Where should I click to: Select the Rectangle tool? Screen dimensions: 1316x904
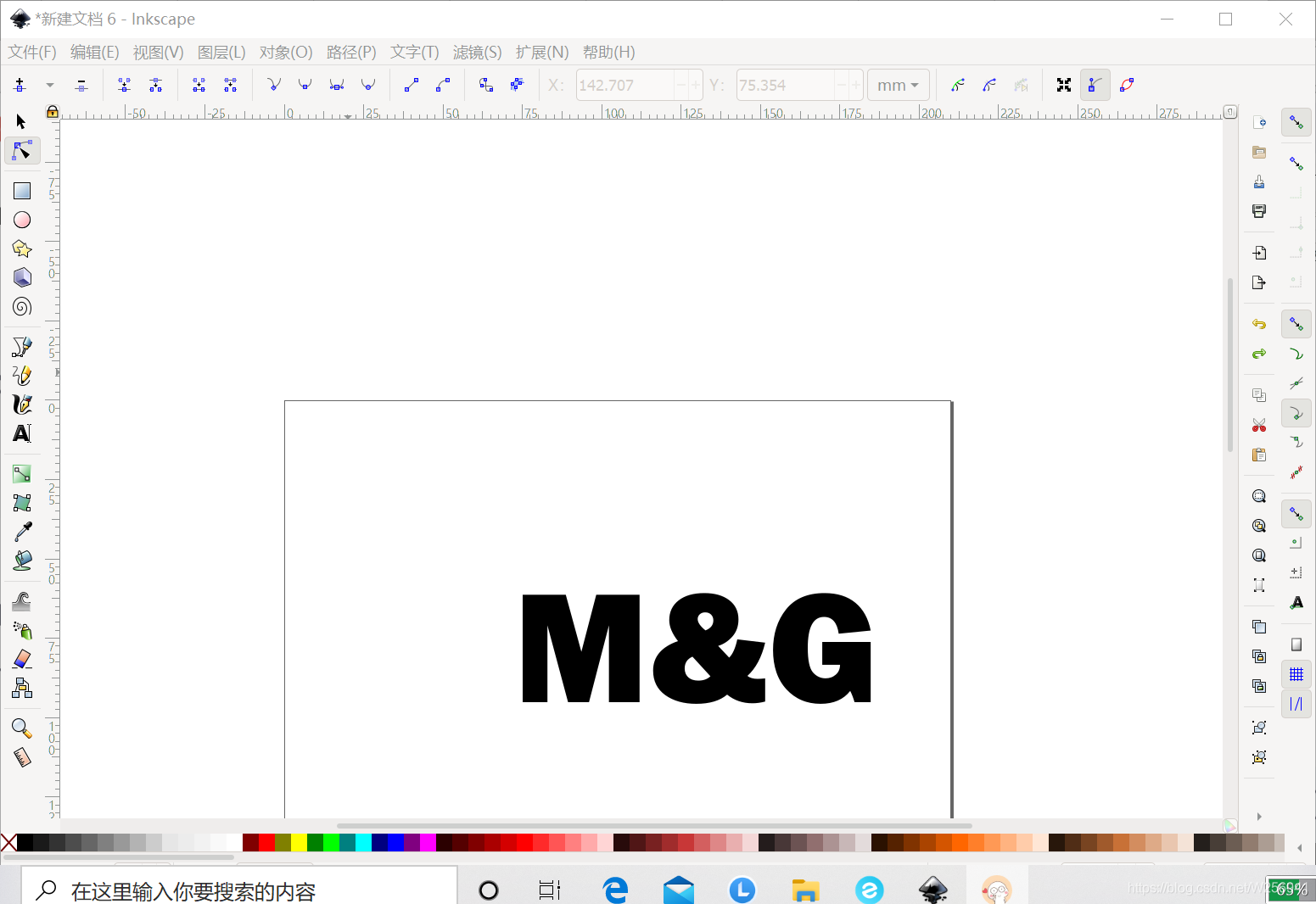pyautogui.click(x=22, y=191)
